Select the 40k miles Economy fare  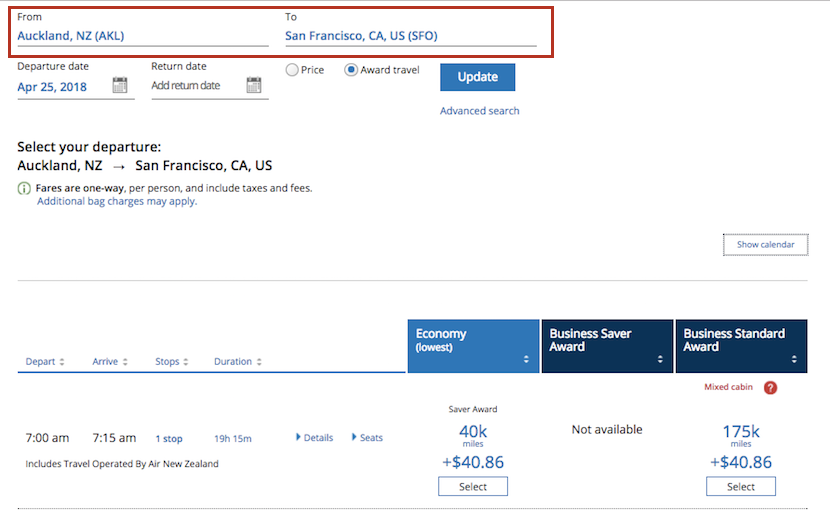[x=473, y=487]
